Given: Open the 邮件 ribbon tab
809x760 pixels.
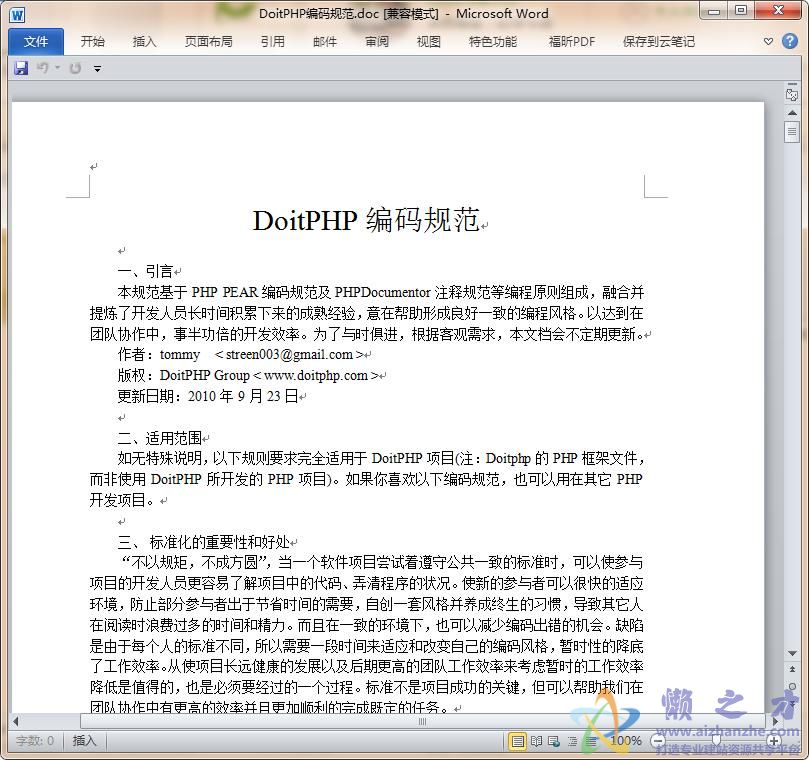Looking at the screenshot, I should (325, 41).
